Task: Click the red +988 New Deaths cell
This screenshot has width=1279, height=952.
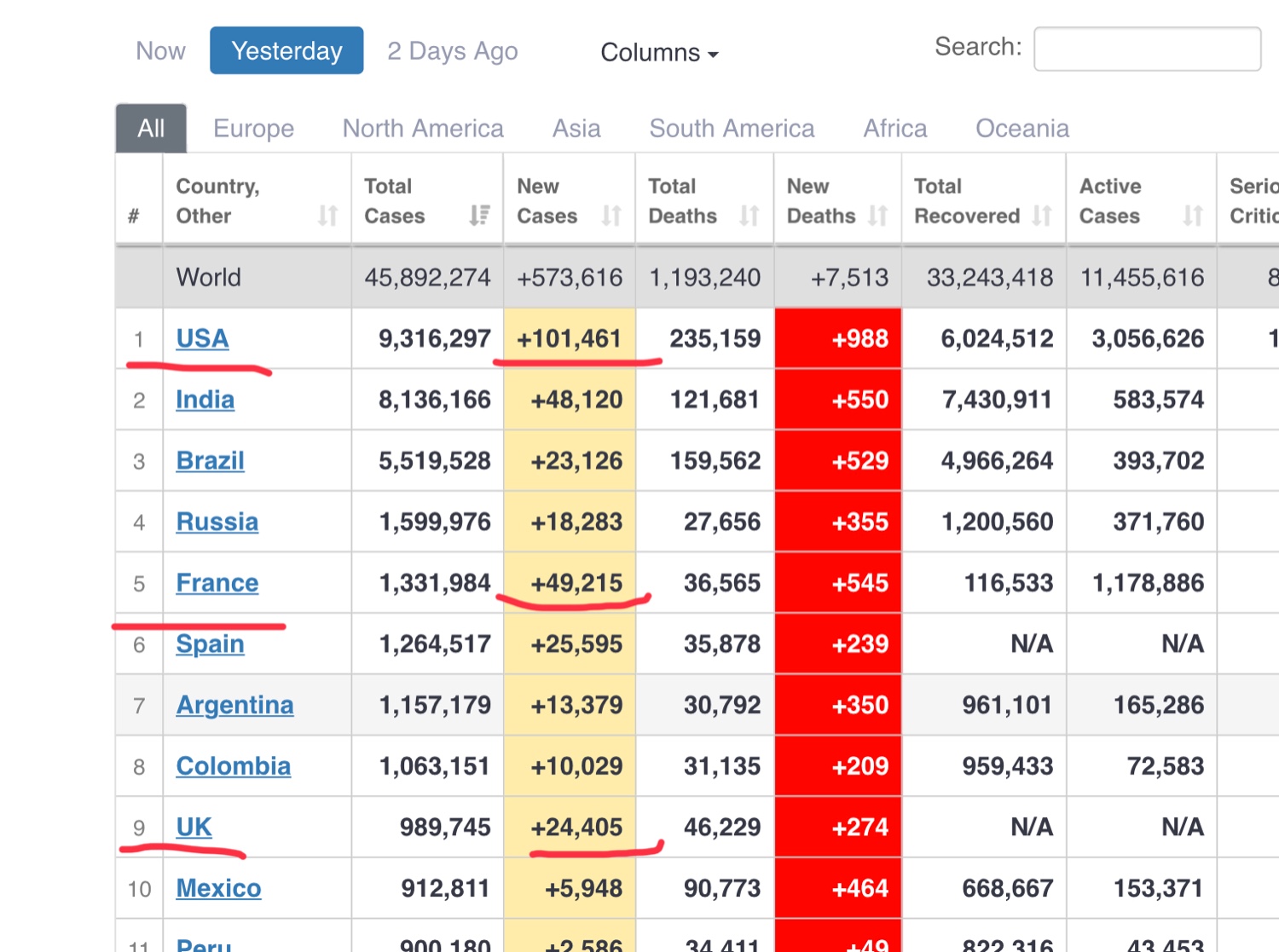Action: click(838, 338)
